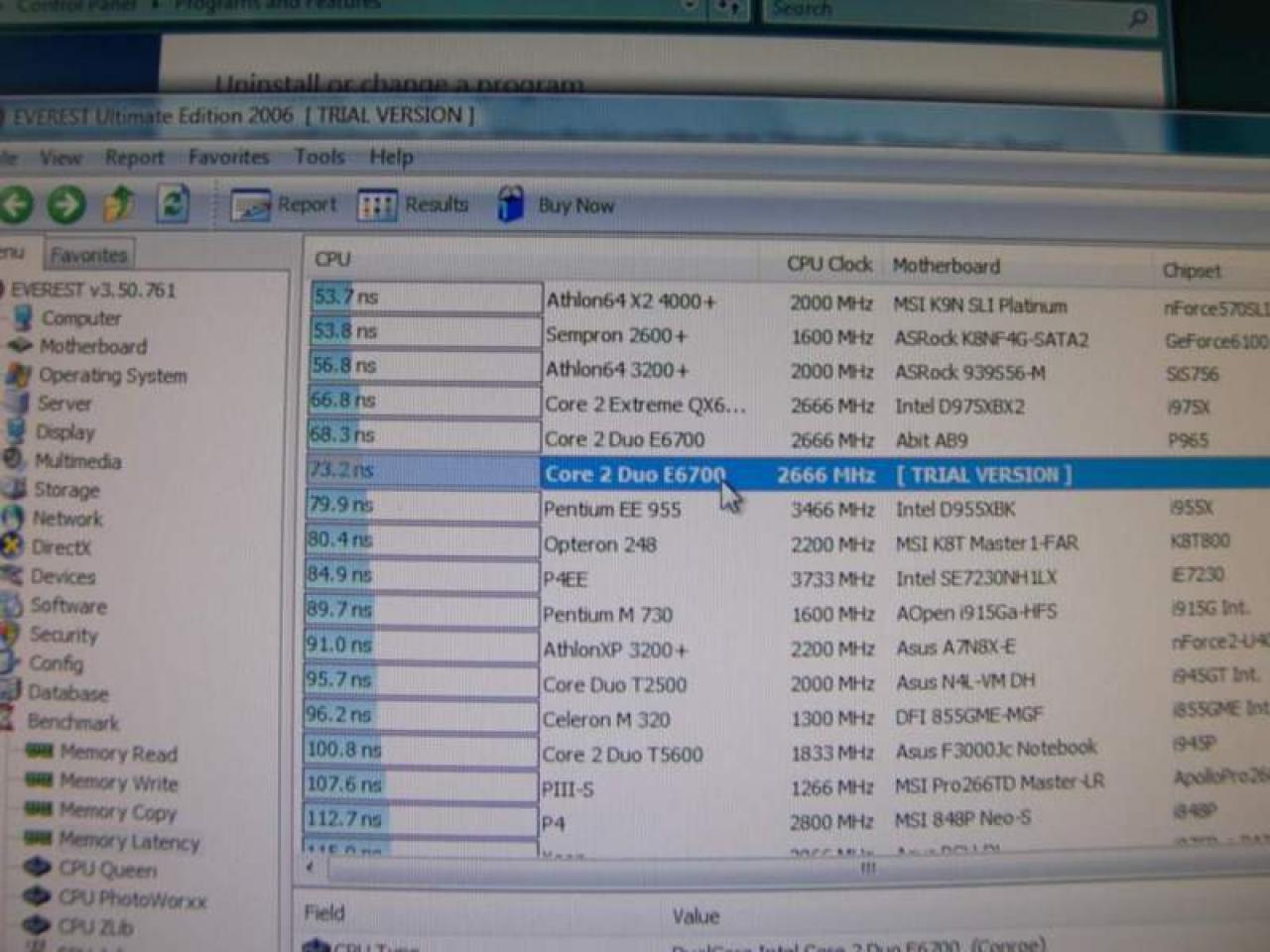Select the Pentium EE 955 result row
The height and width of the screenshot is (952, 1270).
point(788,508)
